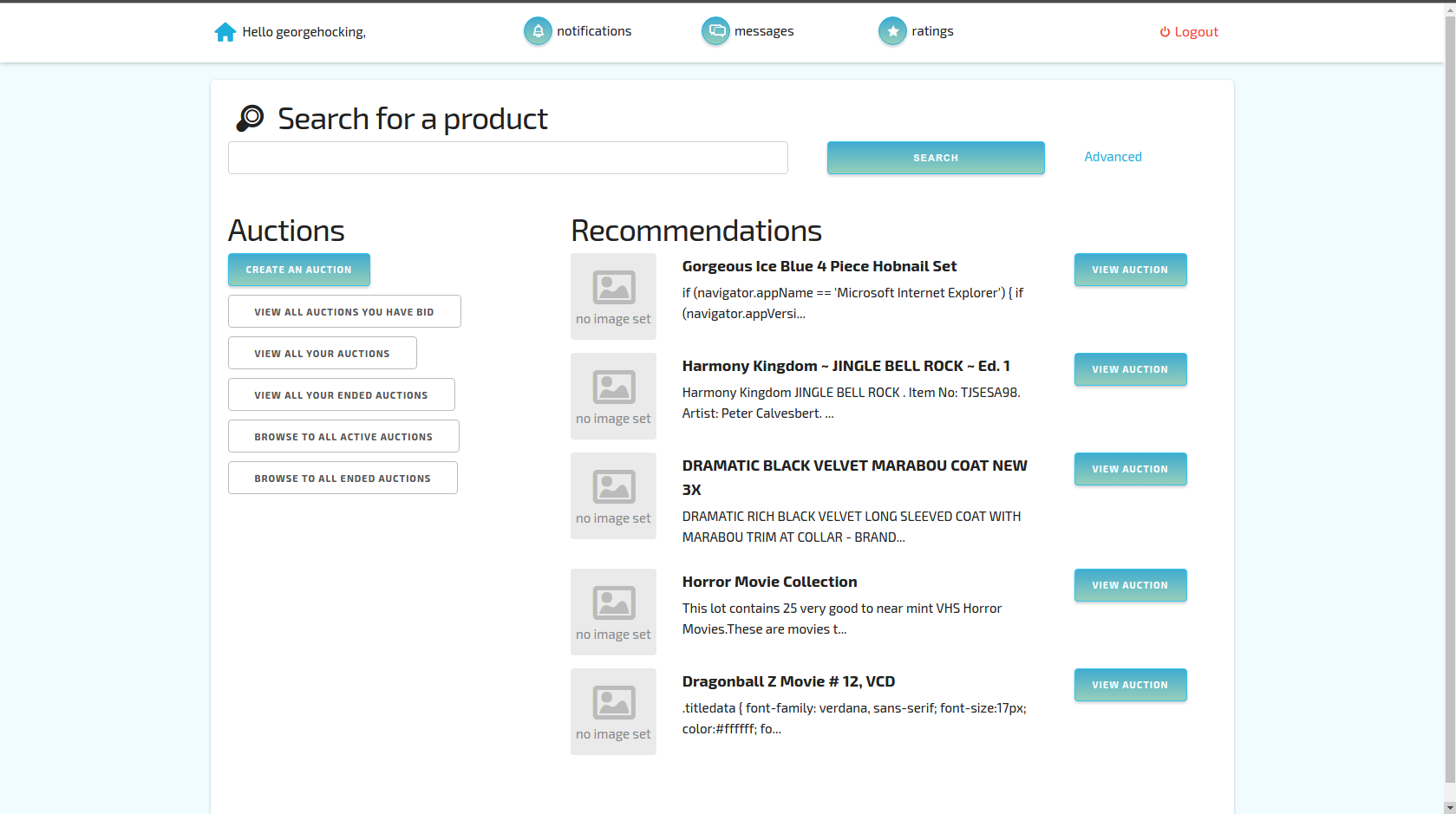1456x814 pixels.
Task: Open the notifications bell icon
Action: click(538, 30)
